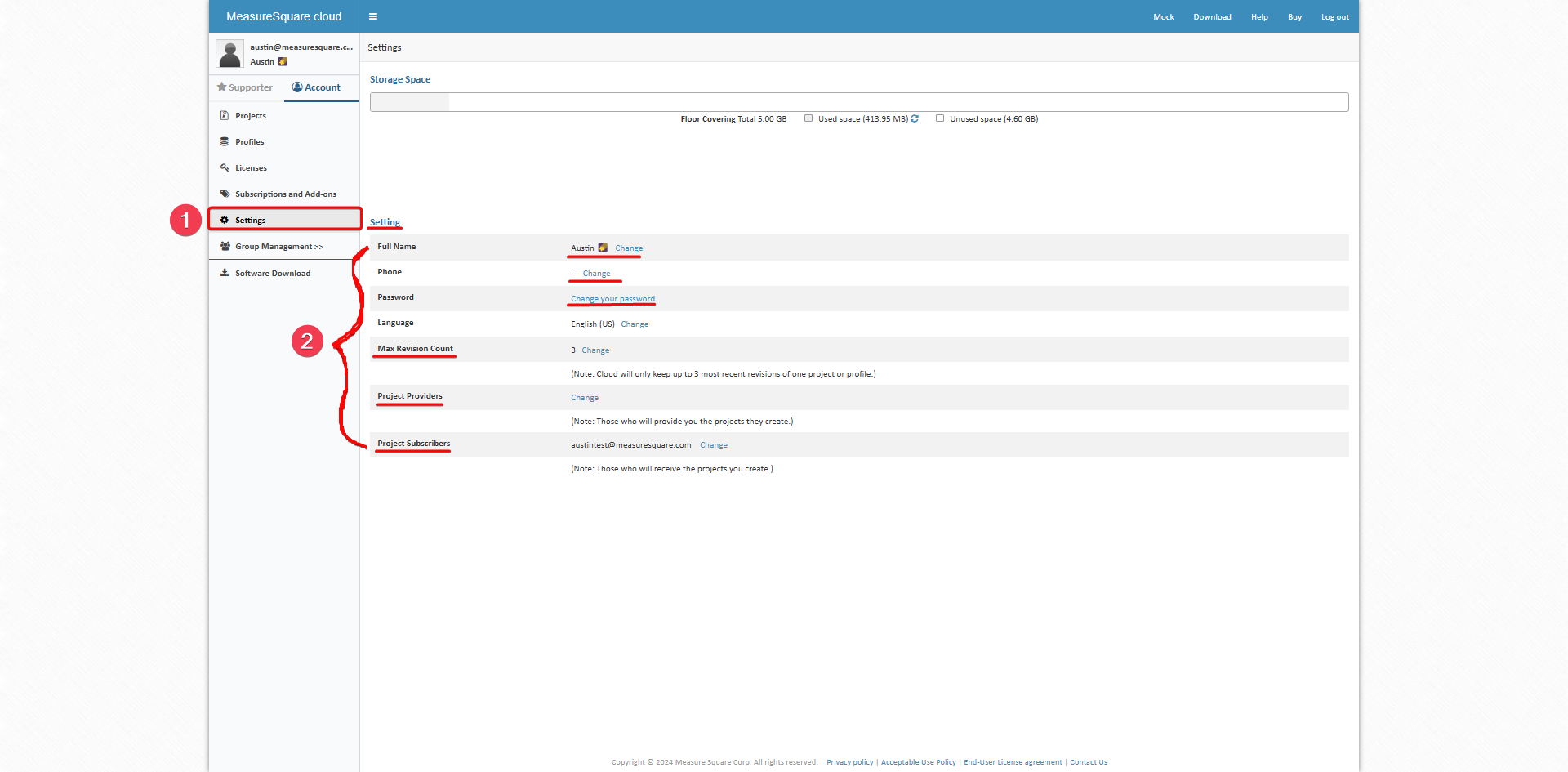This screenshot has height=772, width=1568.
Task: Change the Max Revision Count
Action: coord(595,350)
